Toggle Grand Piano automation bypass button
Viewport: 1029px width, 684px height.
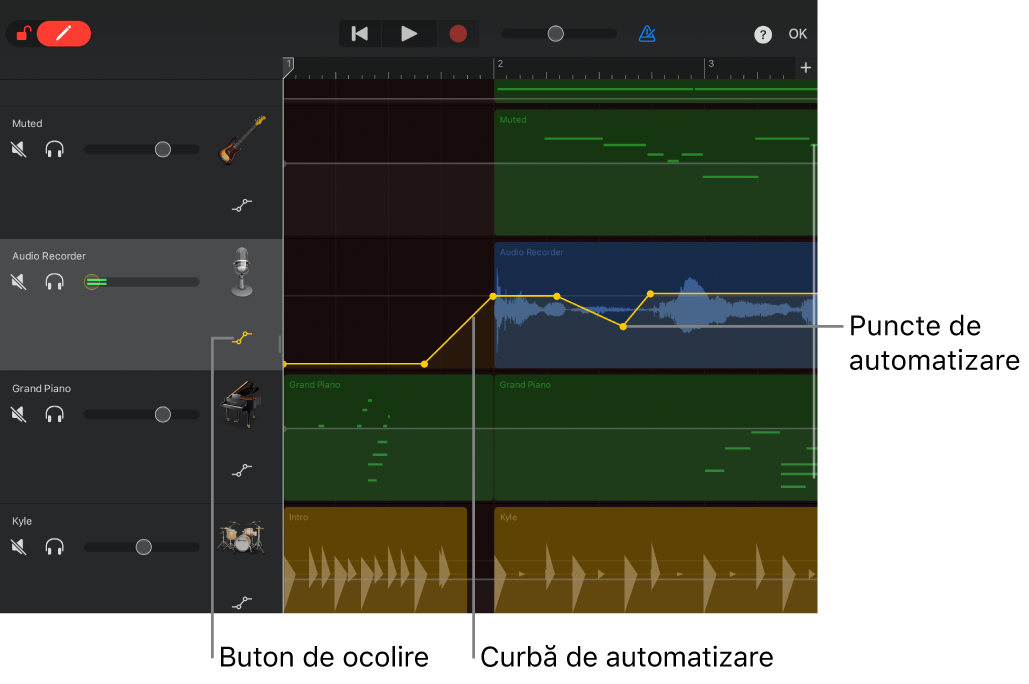242,470
